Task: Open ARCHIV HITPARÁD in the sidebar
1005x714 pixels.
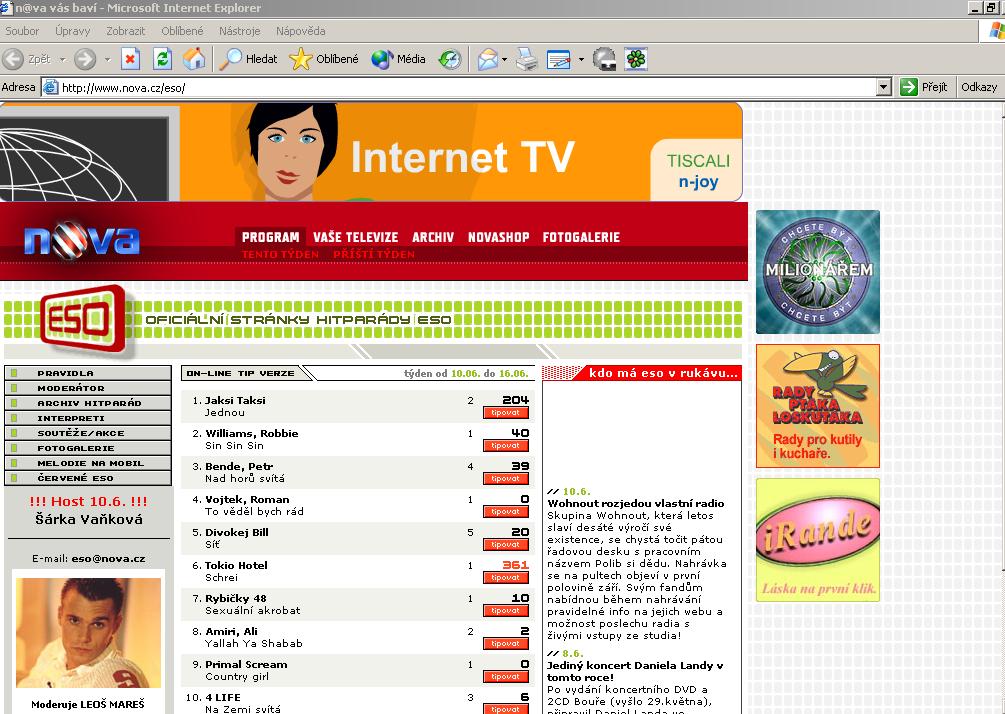Action: tap(88, 403)
